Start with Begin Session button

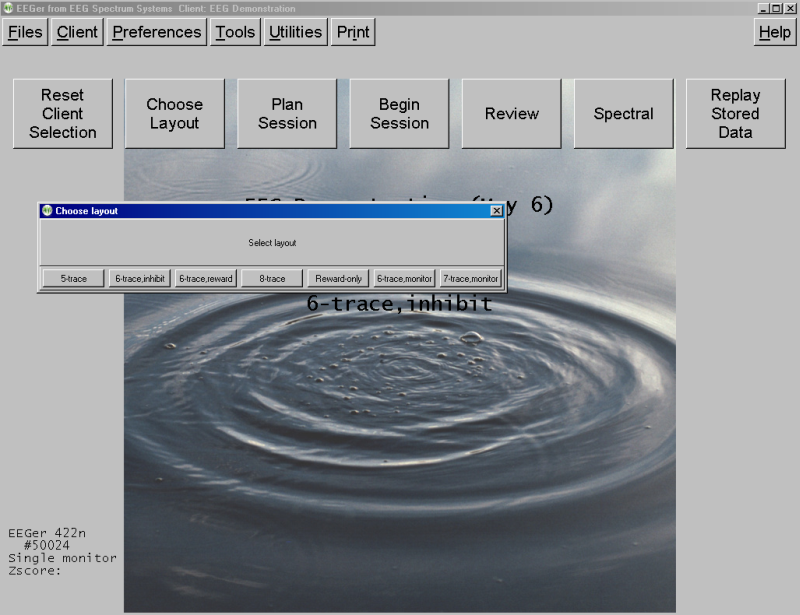[399, 114]
